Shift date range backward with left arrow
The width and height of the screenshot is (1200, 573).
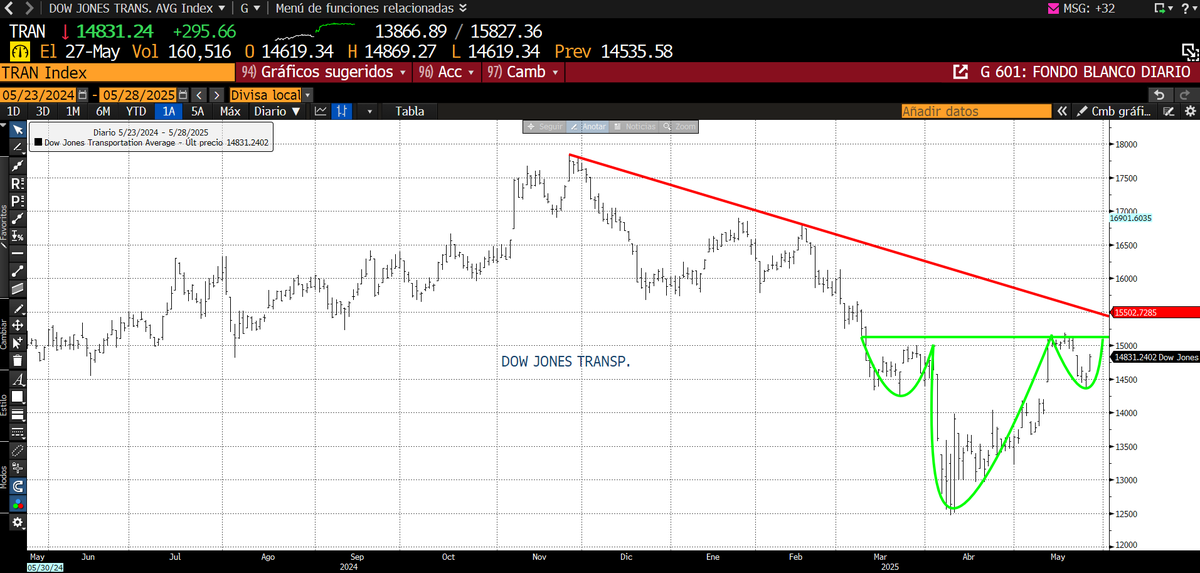pos(199,95)
